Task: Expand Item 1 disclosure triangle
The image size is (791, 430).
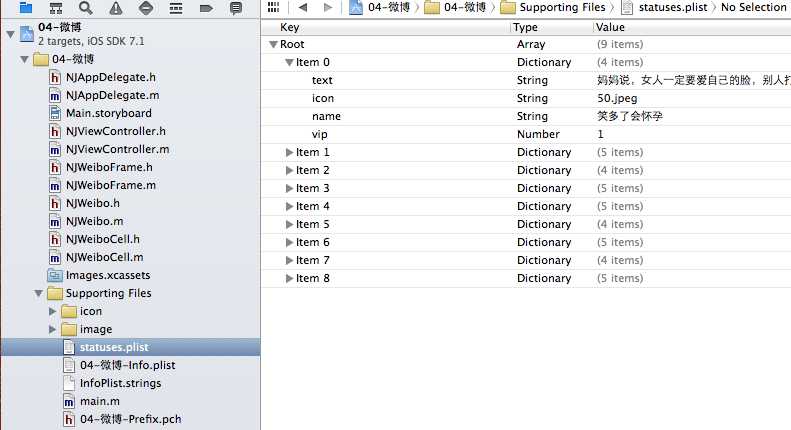Action: pyautogui.click(x=289, y=152)
